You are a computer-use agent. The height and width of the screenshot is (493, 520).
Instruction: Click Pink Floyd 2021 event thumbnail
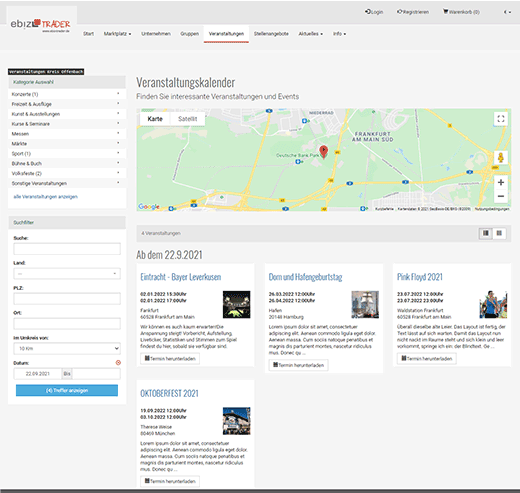click(x=493, y=304)
